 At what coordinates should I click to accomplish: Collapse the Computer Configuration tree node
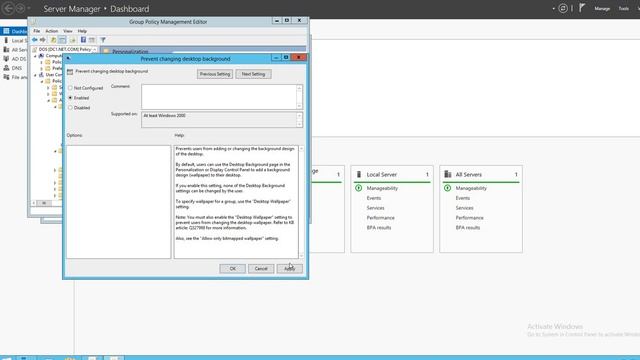(x=35, y=56)
